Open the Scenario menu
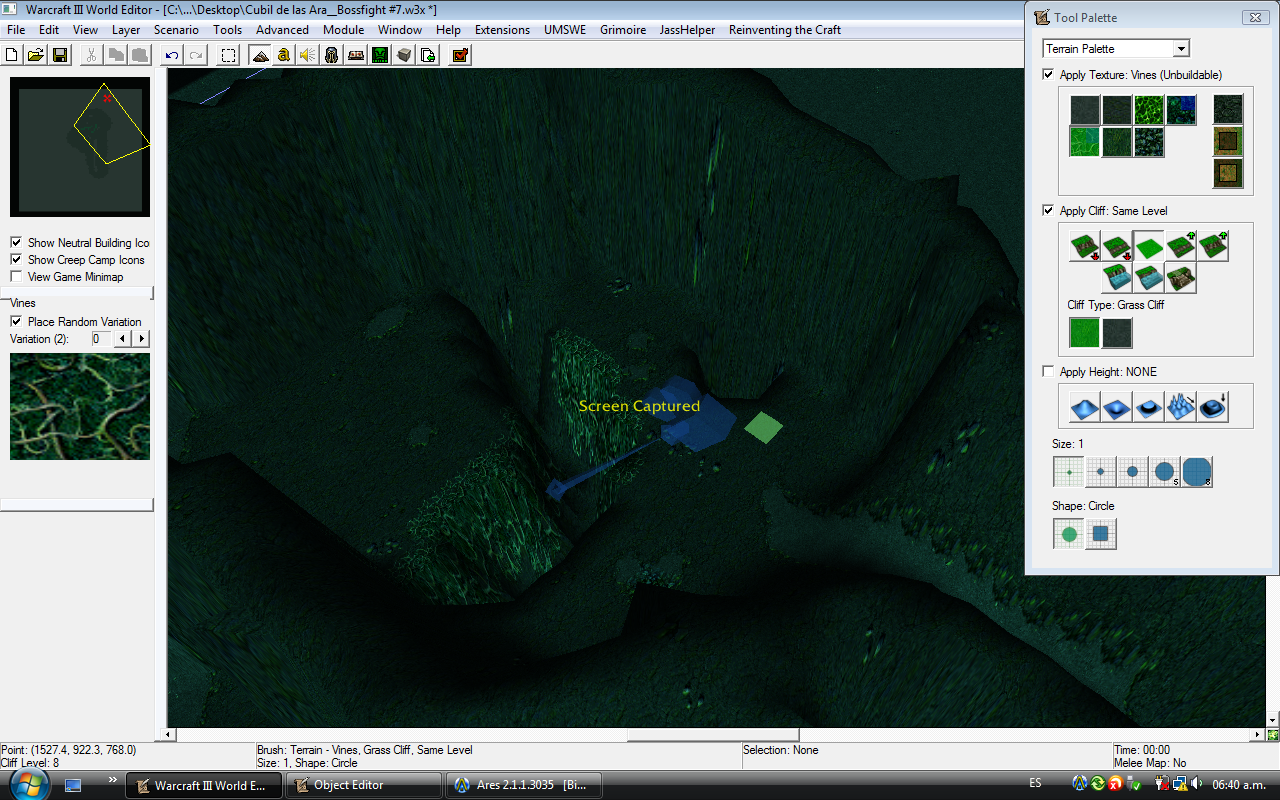This screenshot has height=800, width=1280. (176, 30)
